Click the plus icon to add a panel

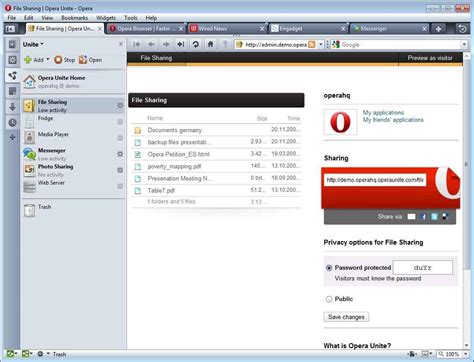tap(12, 137)
